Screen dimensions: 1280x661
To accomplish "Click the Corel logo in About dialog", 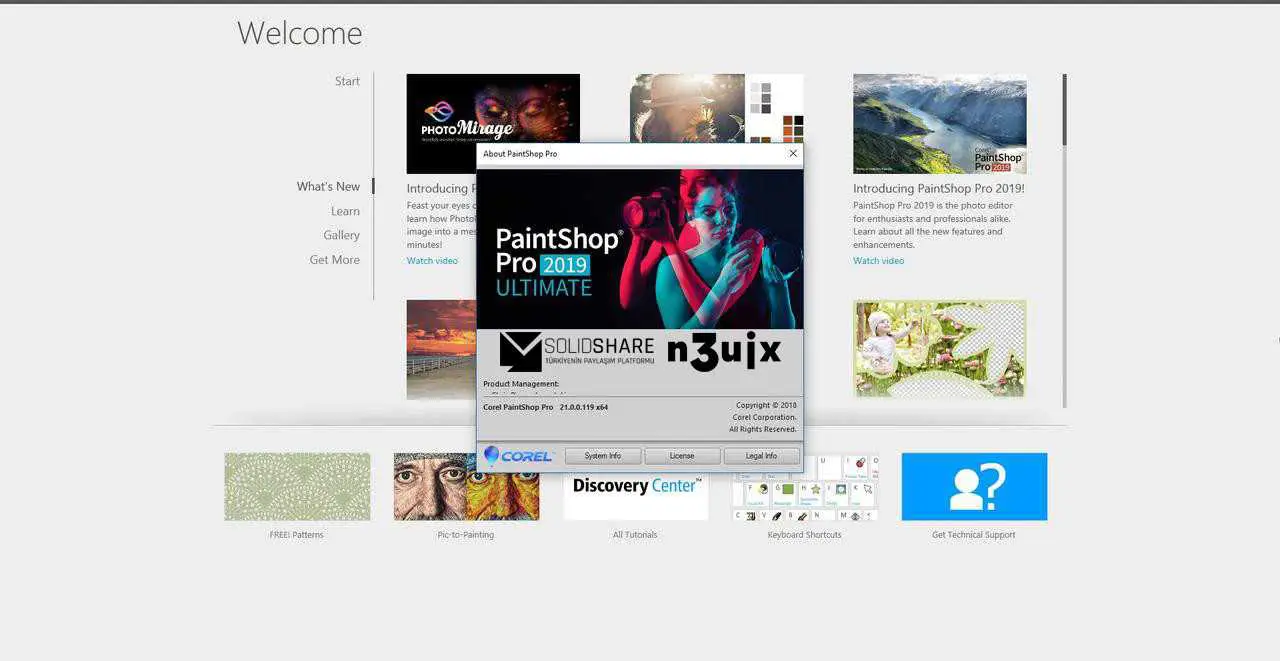I will [x=518, y=456].
